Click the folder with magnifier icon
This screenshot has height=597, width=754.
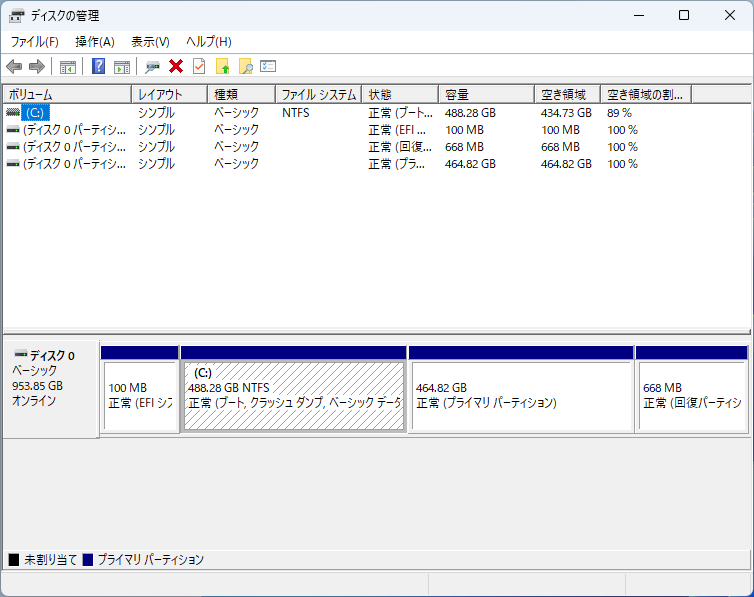click(x=245, y=66)
